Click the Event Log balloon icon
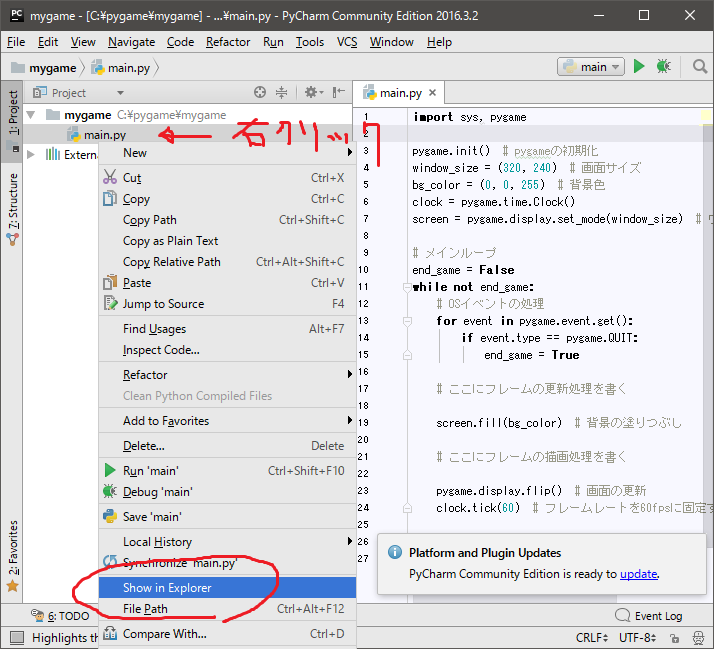Screen dimensions: 714x649 [622, 615]
